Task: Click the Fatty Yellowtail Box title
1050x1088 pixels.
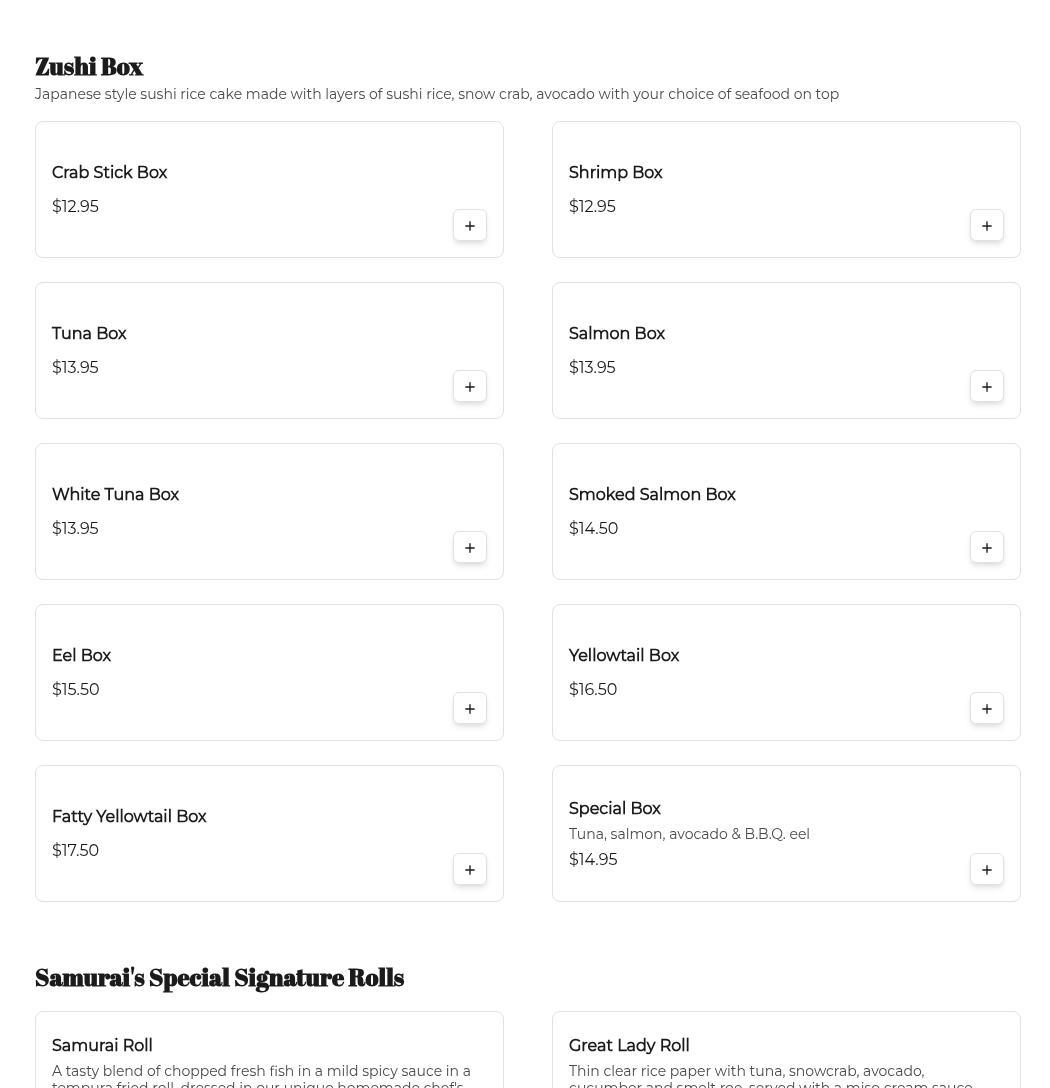Action: coord(129,817)
